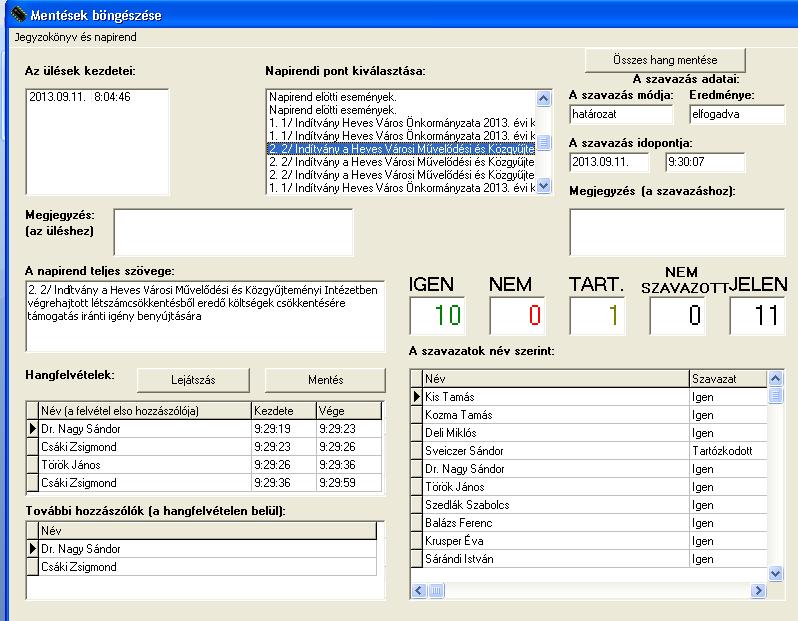This screenshot has height=621, width=798.
Task: Select session start 2013.09.11. 8:04:46
Action: click(x=80, y=97)
